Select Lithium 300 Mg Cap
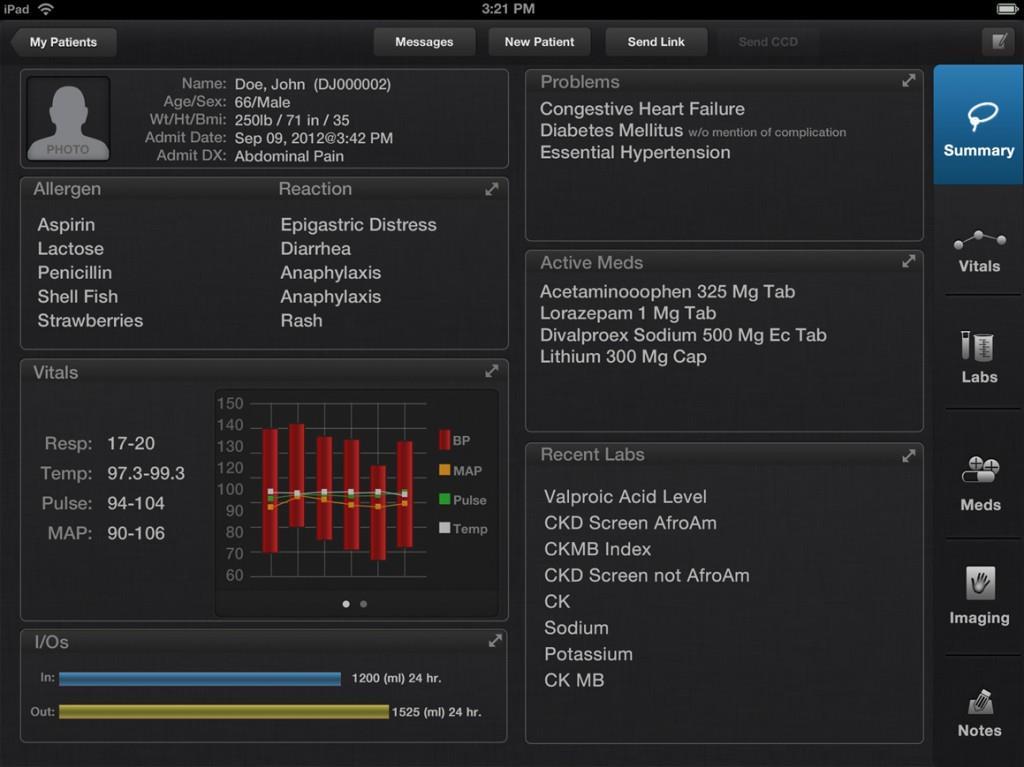The width and height of the screenshot is (1024, 767). (623, 357)
